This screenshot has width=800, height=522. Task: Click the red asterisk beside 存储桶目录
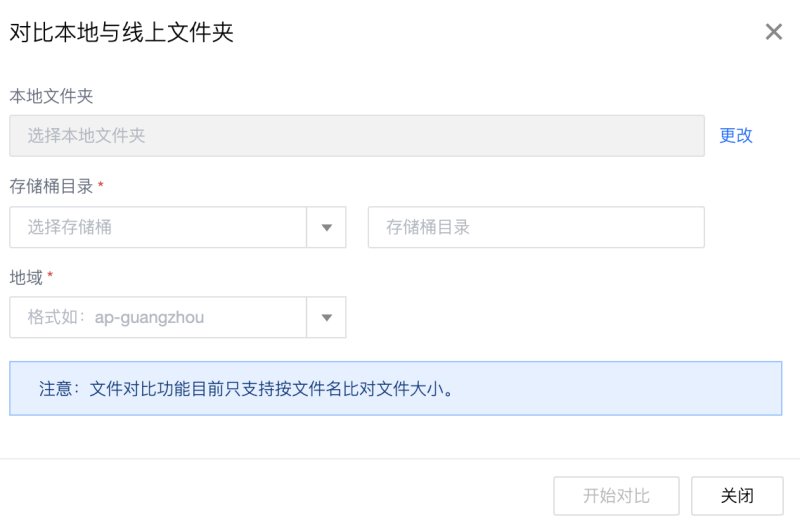click(101, 184)
